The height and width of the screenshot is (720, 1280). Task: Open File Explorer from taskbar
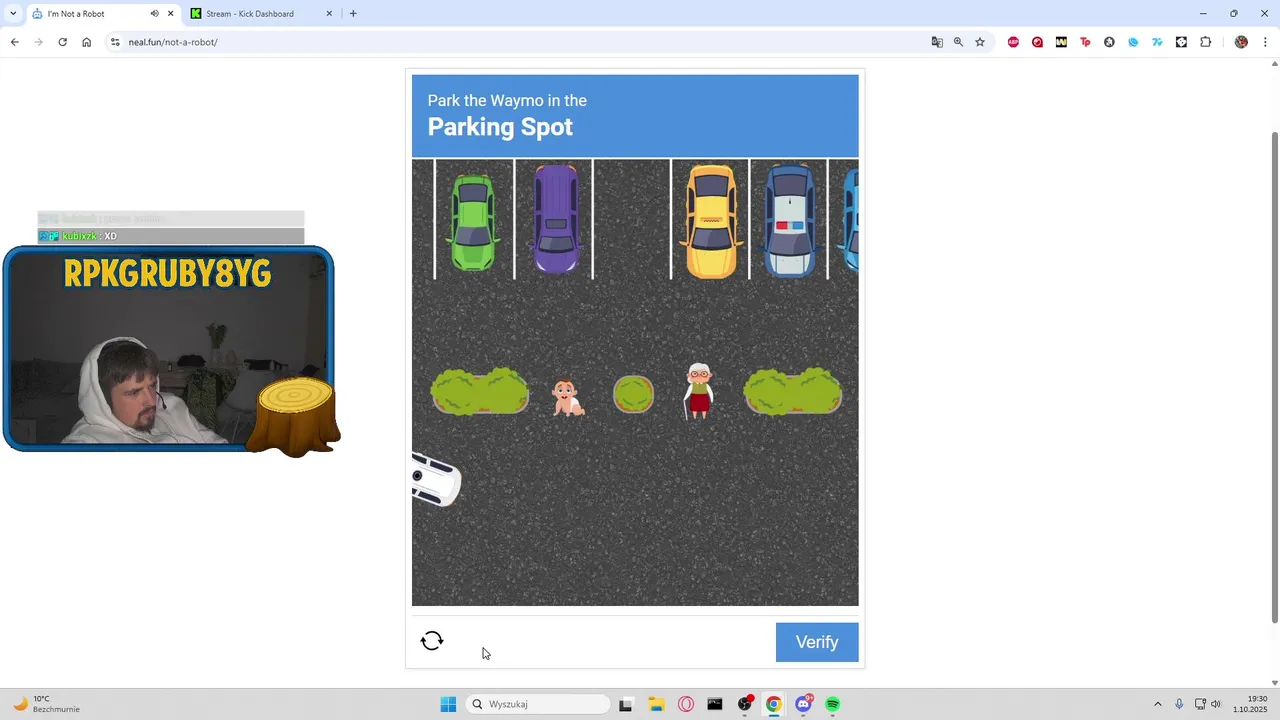click(x=656, y=704)
